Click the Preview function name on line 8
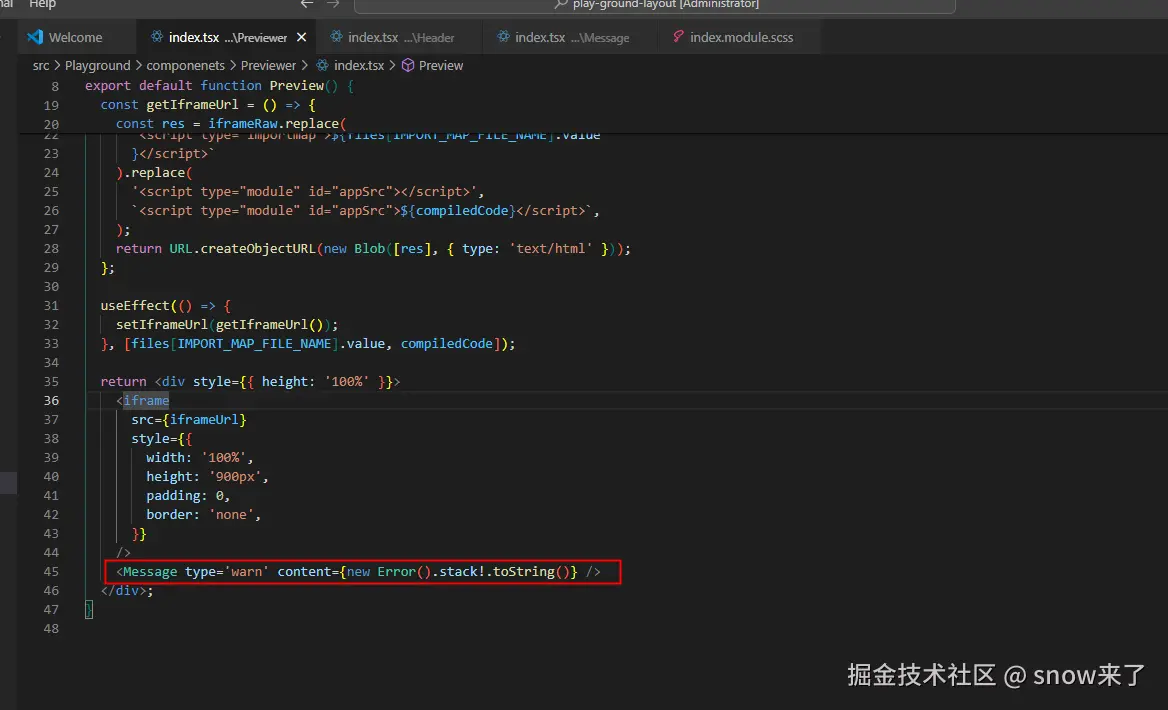The width and height of the screenshot is (1168, 710). (296, 86)
